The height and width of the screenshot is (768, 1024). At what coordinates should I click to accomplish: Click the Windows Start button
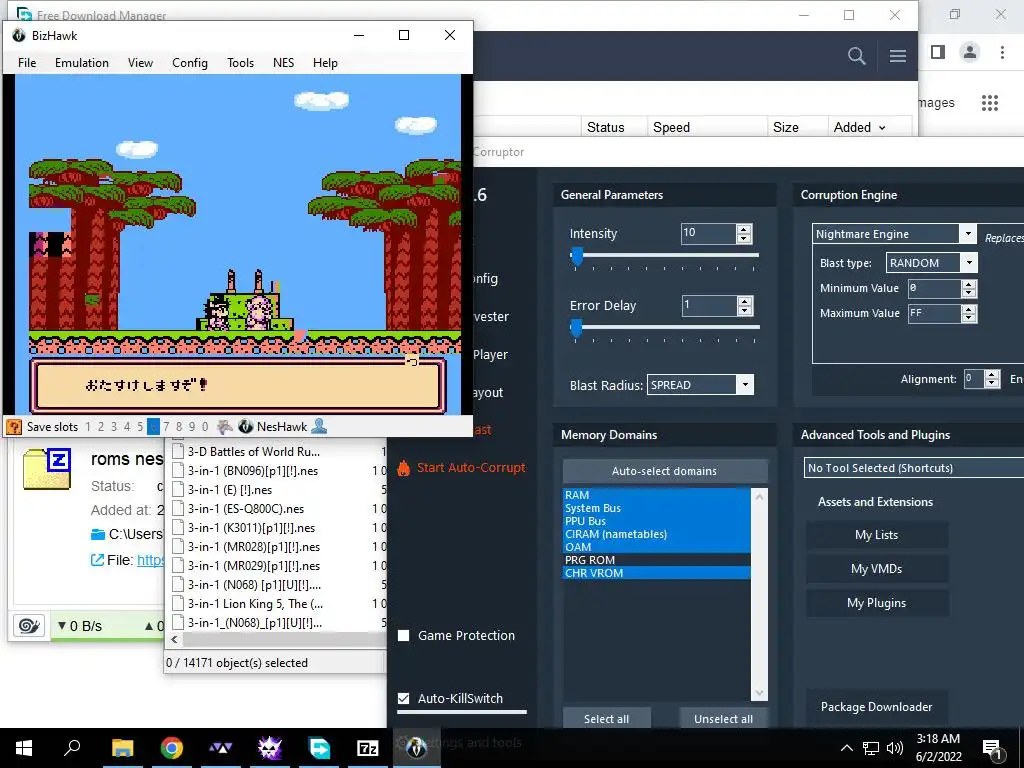[x=24, y=748]
